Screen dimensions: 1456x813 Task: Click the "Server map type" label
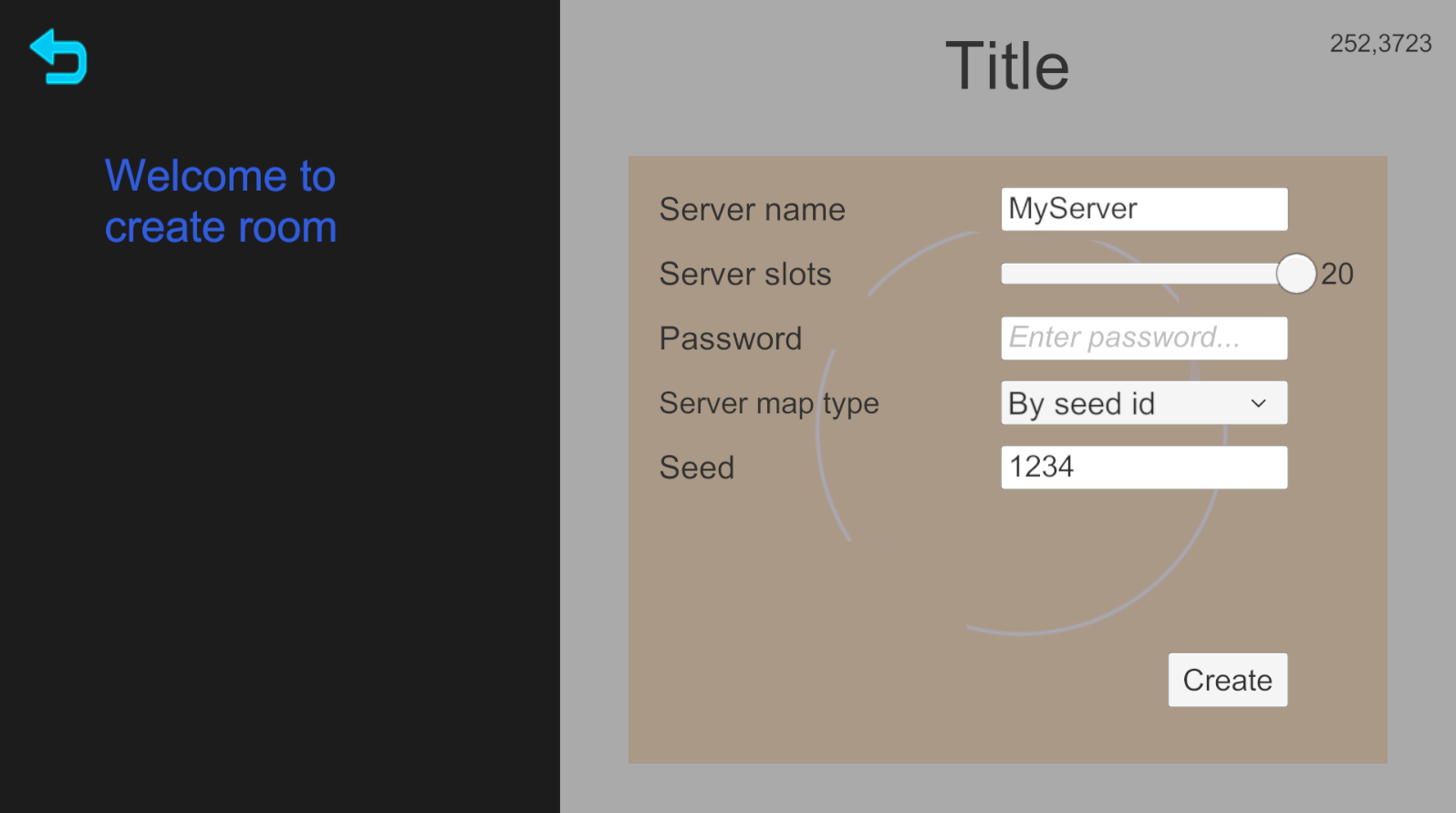tap(768, 403)
